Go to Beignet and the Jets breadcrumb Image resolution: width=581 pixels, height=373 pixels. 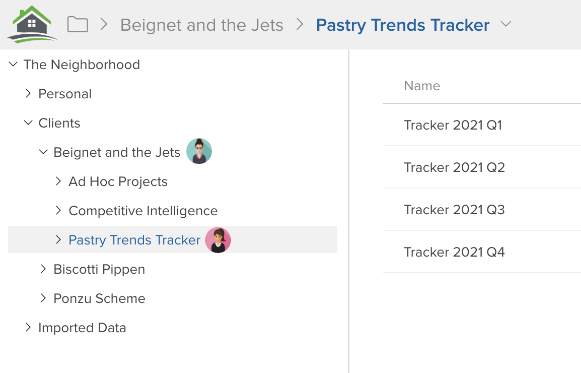[202, 25]
